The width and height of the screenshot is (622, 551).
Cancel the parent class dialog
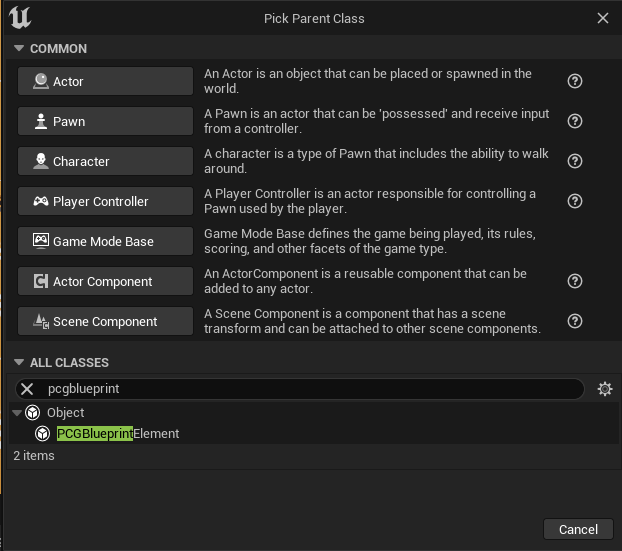tap(578, 529)
